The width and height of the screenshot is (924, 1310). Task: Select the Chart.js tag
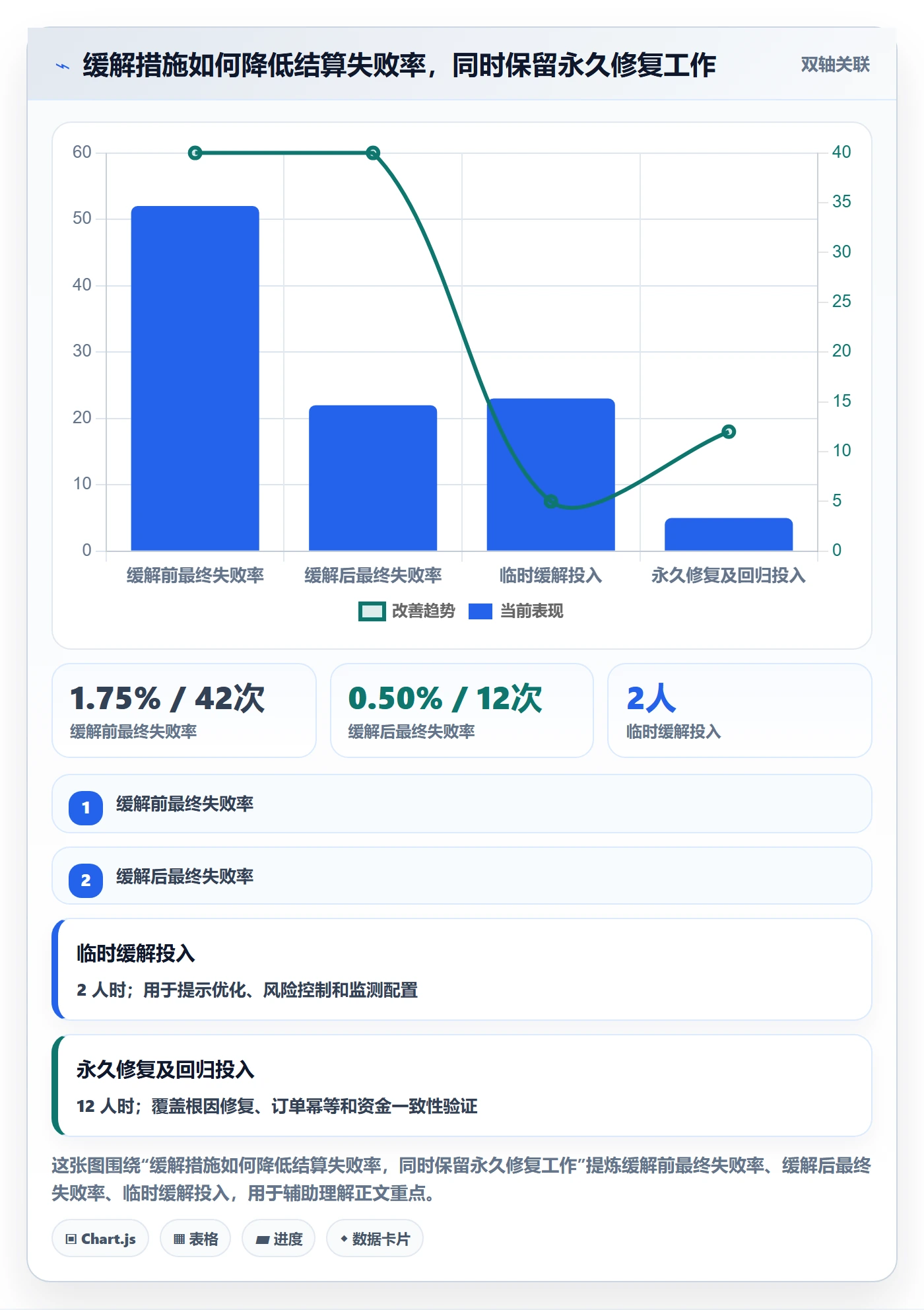pos(100,1239)
